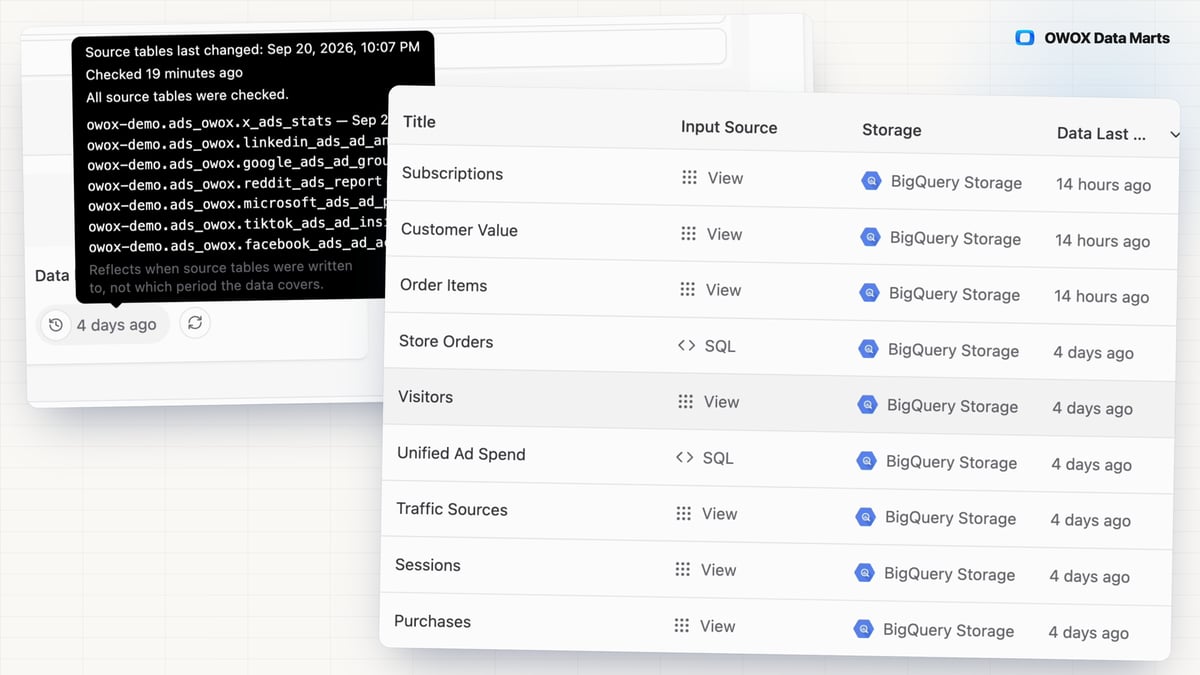Click the linkedin_ads line in tooltip

pos(237,142)
